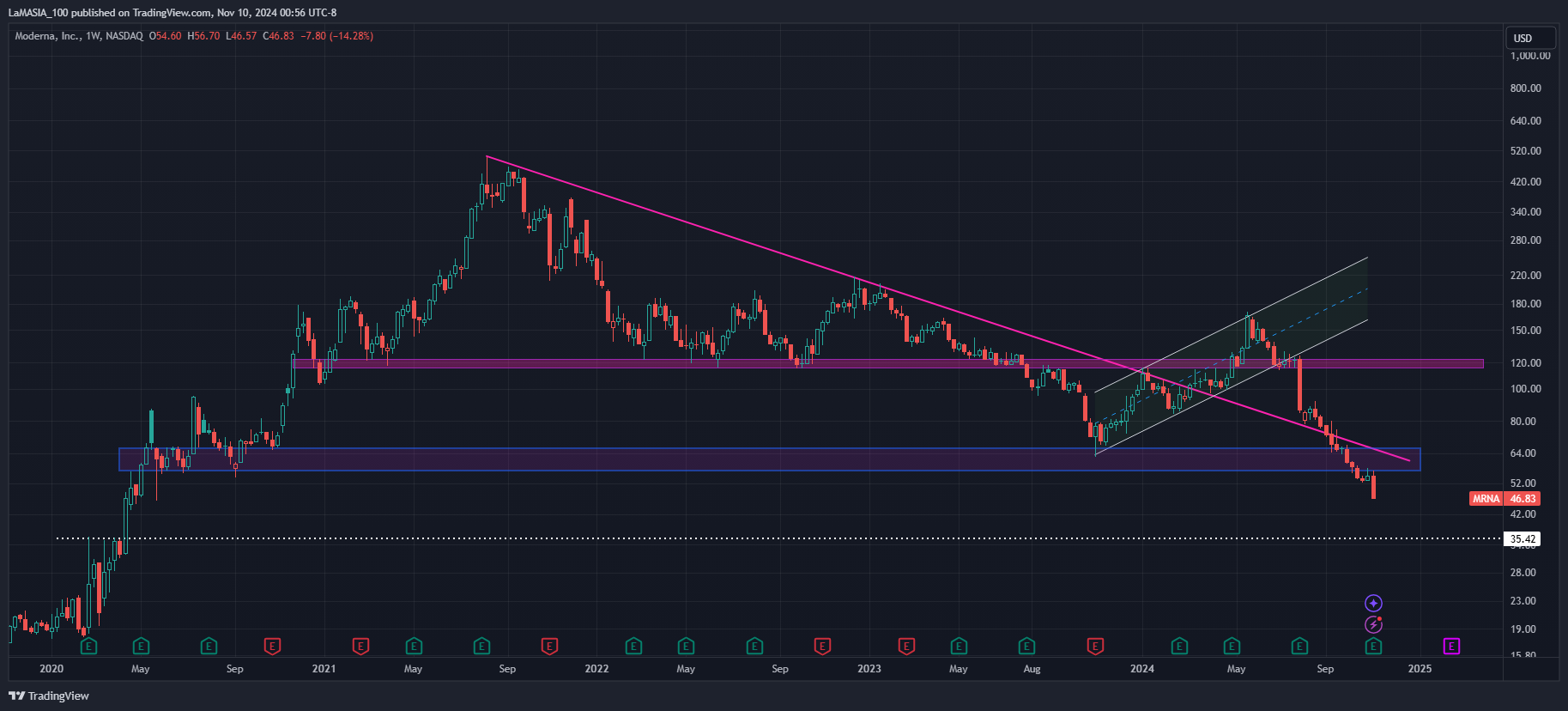Click the 2020 label on time axis
This screenshot has width=1568, height=711.
tap(51, 669)
